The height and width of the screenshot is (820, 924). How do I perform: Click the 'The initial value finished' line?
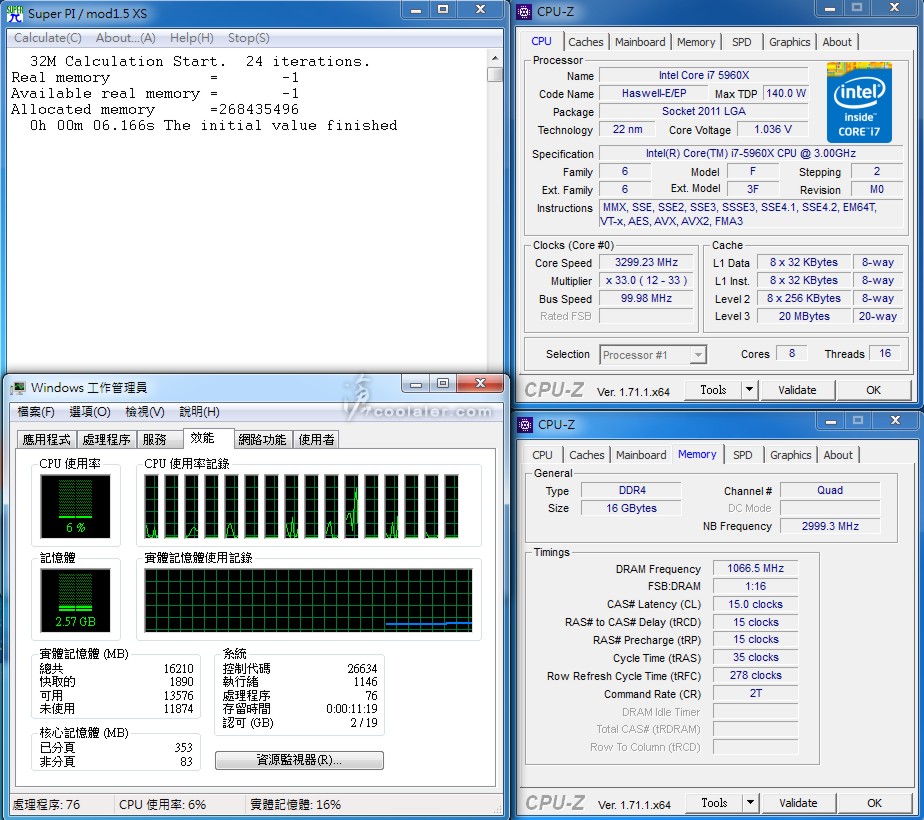pyautogui.click(x=280, y=125)
